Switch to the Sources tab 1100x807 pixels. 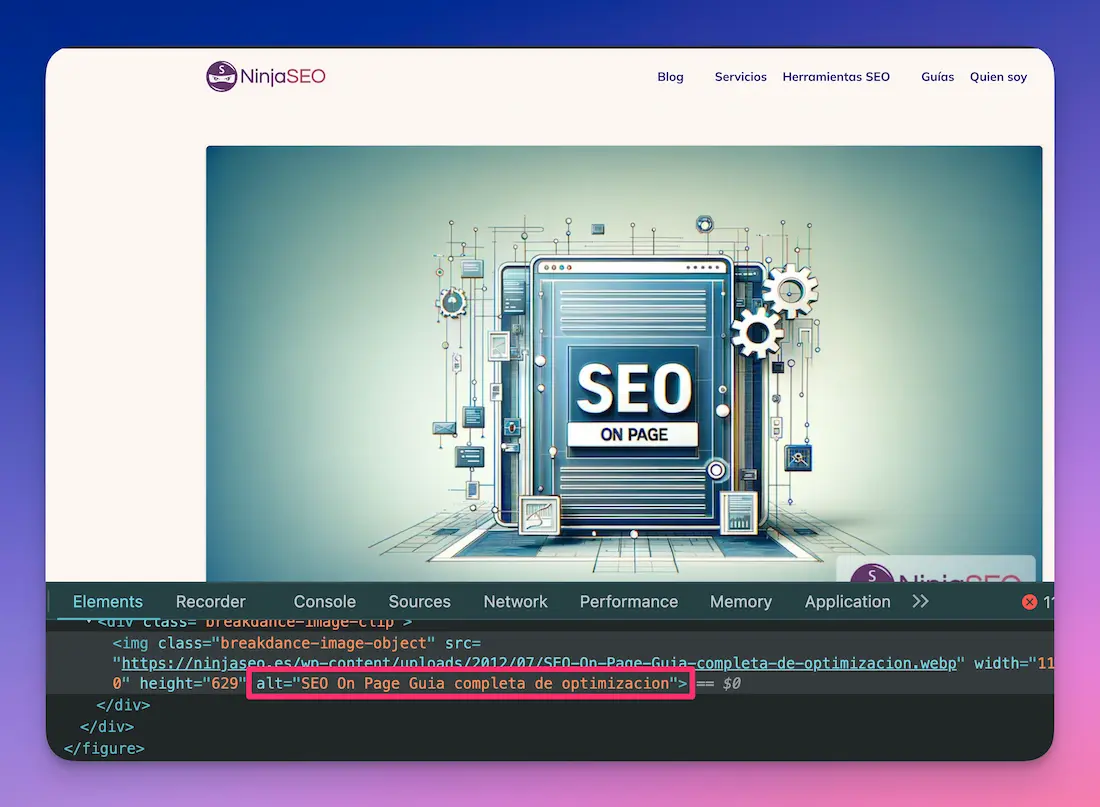pyautogui.click(x=419, y=601)
